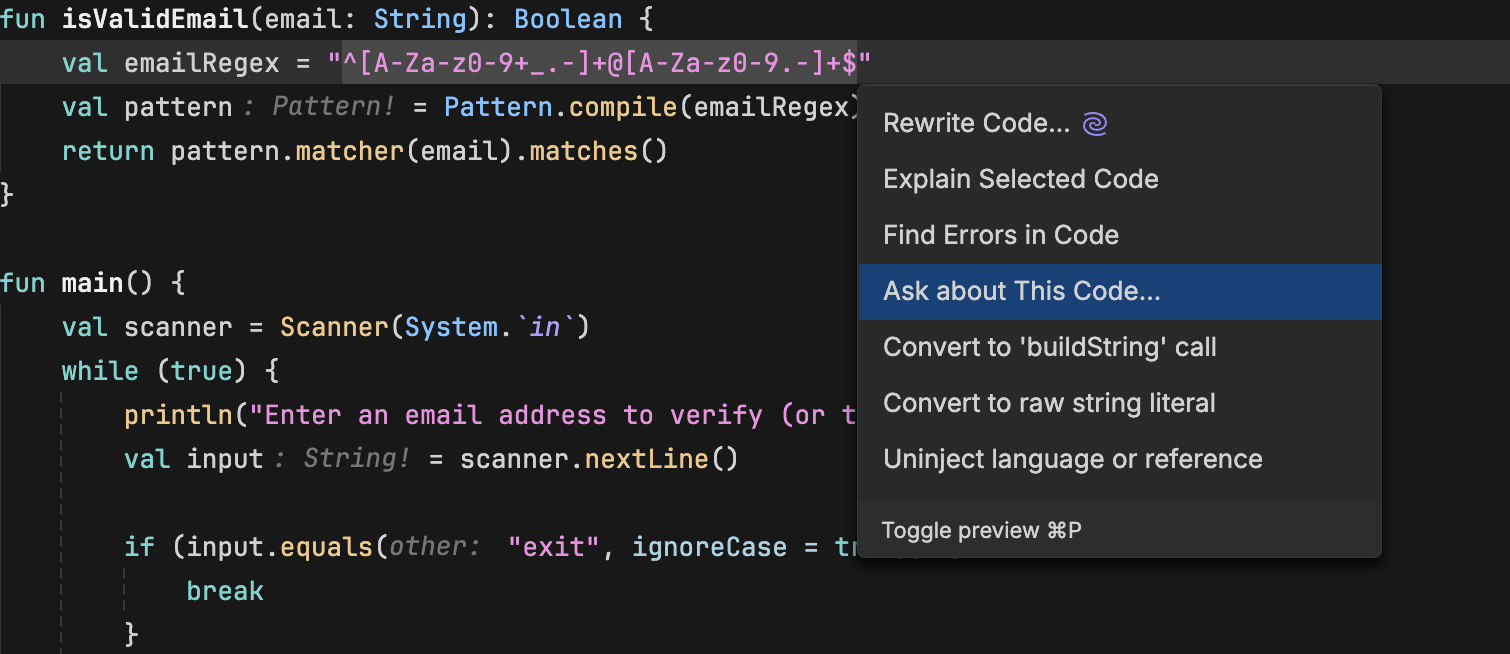Select Rewrite Code from context menu
Image resolution: width=1510 pixels, height=654 pixels.
click(975, 122)
